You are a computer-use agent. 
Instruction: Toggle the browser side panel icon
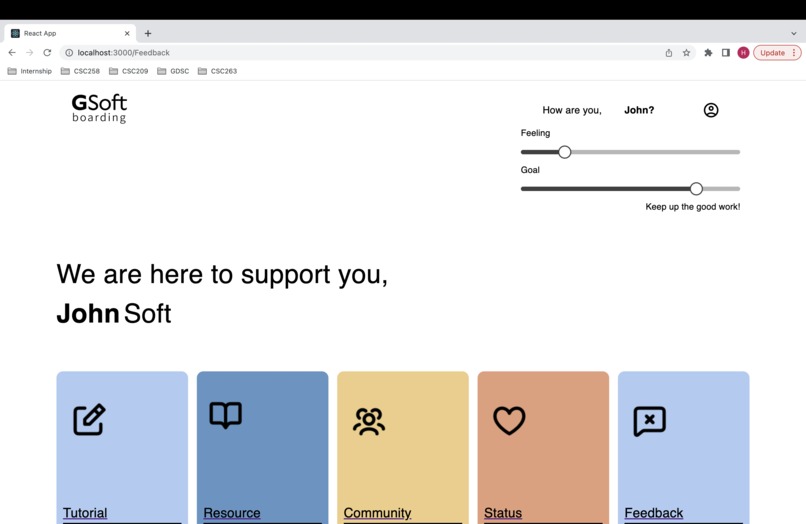tap(726, 52)
